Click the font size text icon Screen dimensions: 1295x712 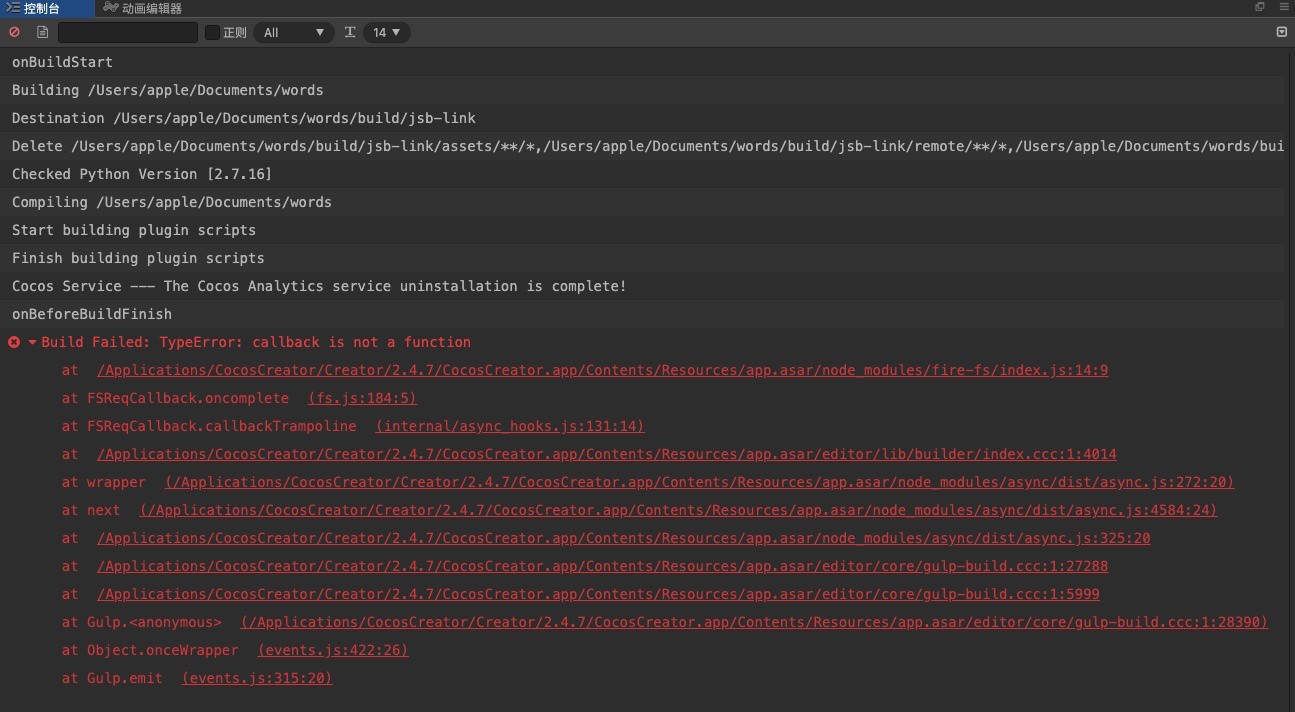350,32
